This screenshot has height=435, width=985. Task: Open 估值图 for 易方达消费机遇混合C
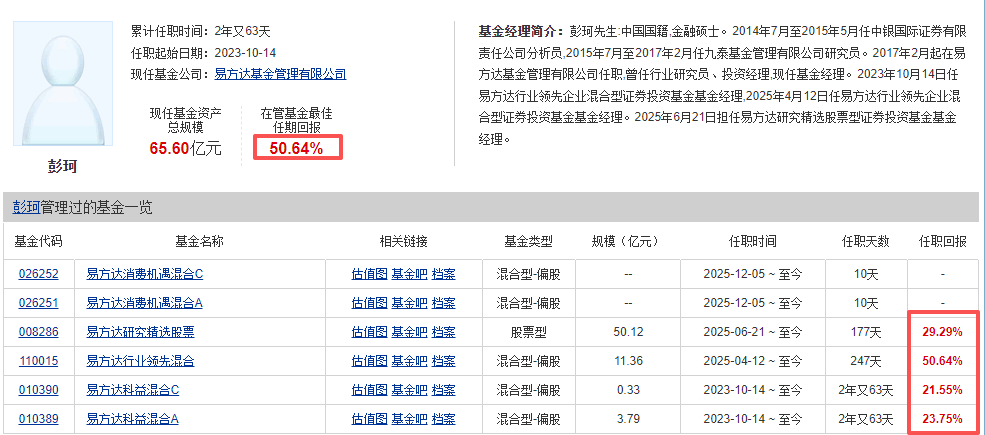[x=369, y=274]
